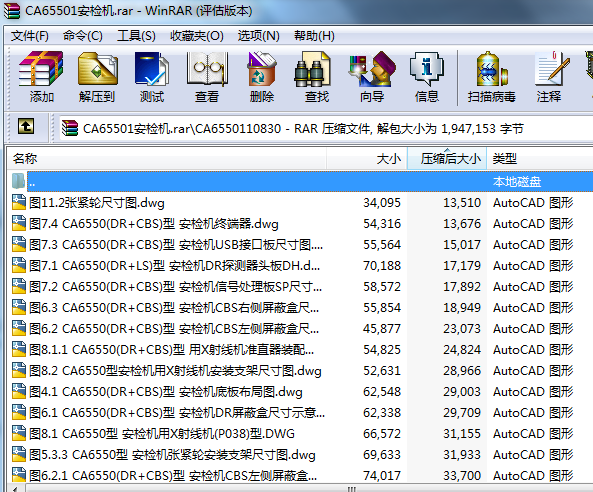Click the Extract To (解压到) icon
Image resolution: width=593 pixels, height=492 pixels.
[97, 69]
